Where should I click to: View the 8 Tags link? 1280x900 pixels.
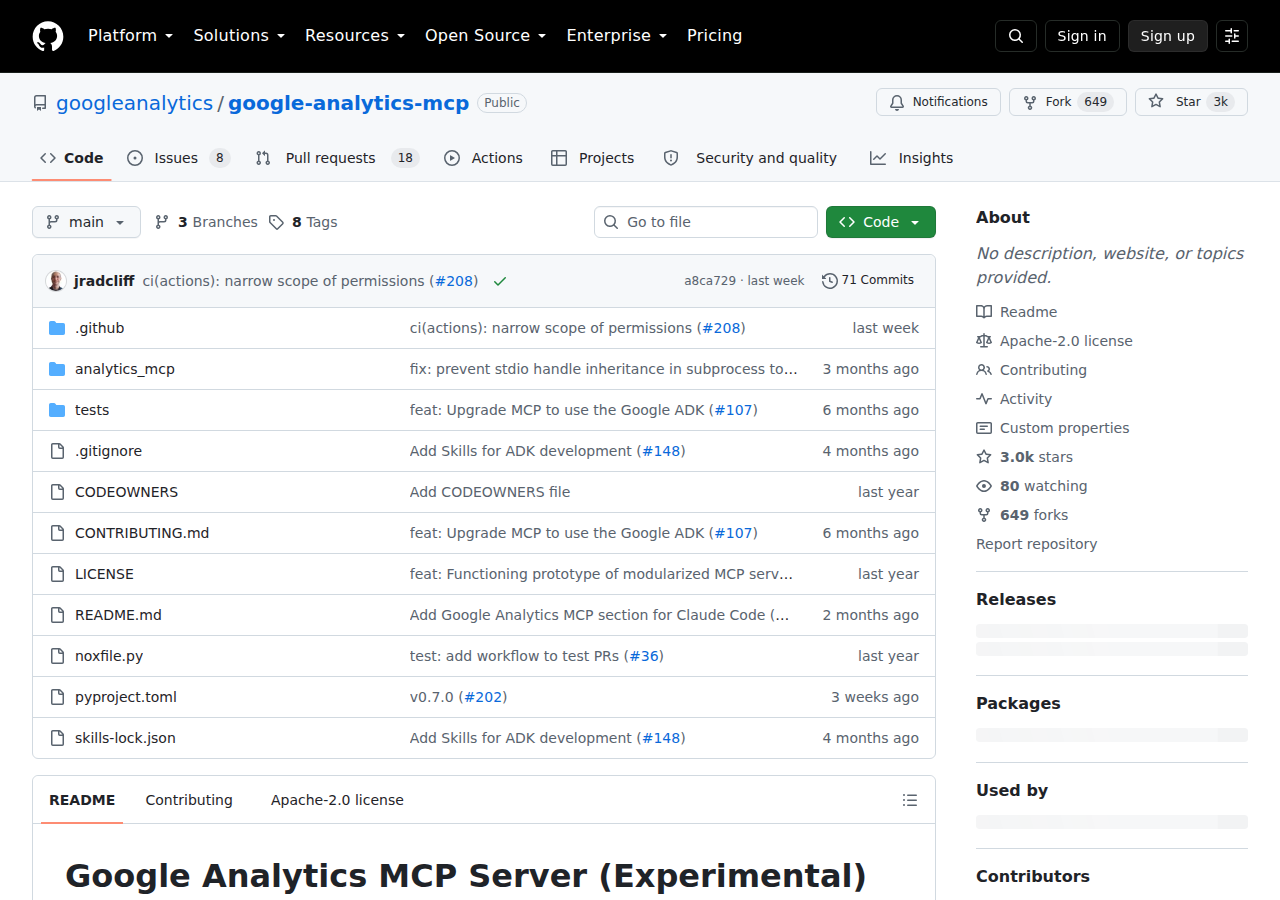[x=303, y=222]
